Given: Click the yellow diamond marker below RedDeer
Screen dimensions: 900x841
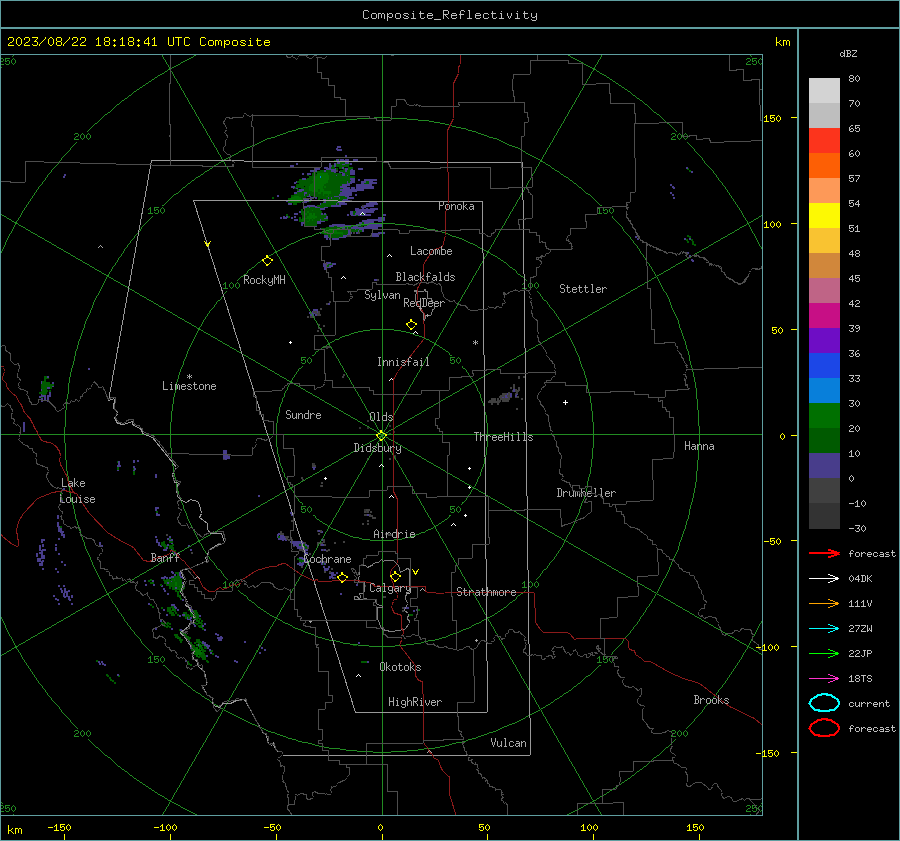Looking at the screenshot, I should coord(412,325).
